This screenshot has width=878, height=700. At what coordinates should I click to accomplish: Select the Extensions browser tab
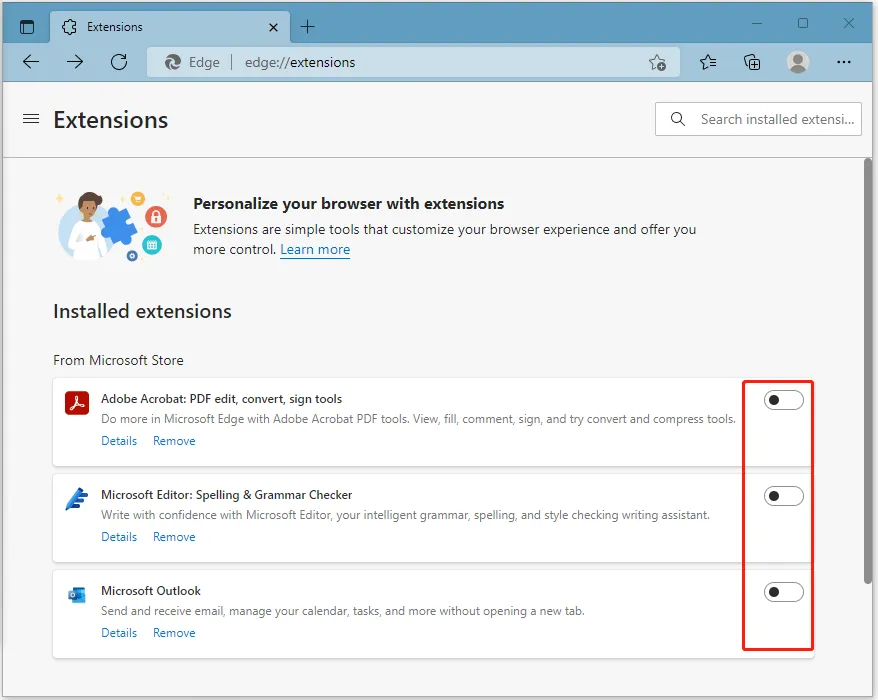(150, 27)
